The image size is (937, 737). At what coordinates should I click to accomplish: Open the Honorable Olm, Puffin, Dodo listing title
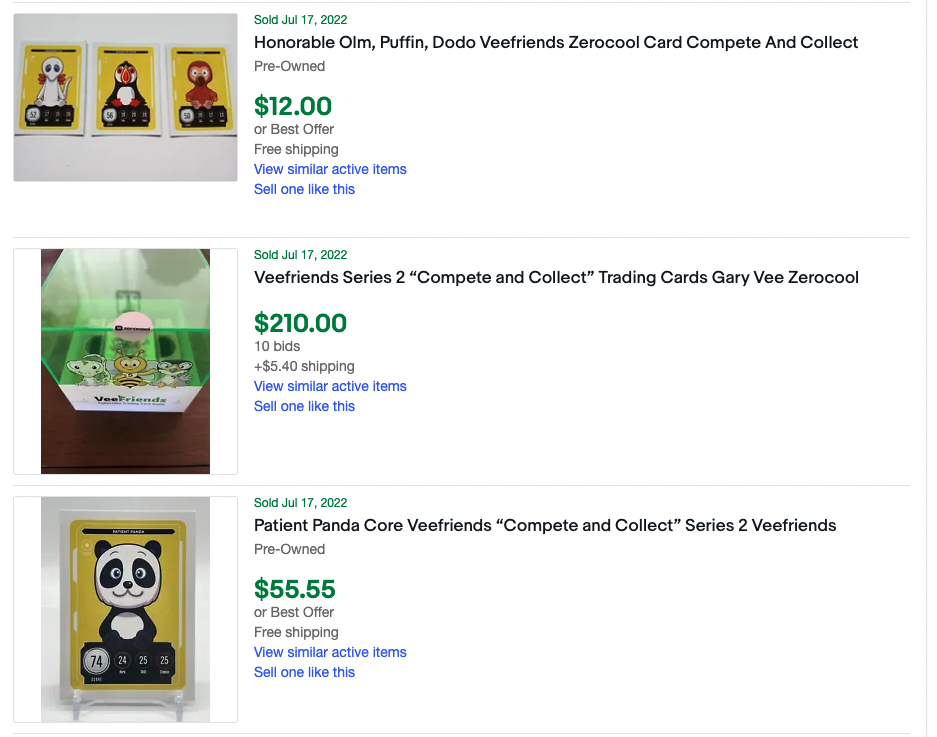555,42
